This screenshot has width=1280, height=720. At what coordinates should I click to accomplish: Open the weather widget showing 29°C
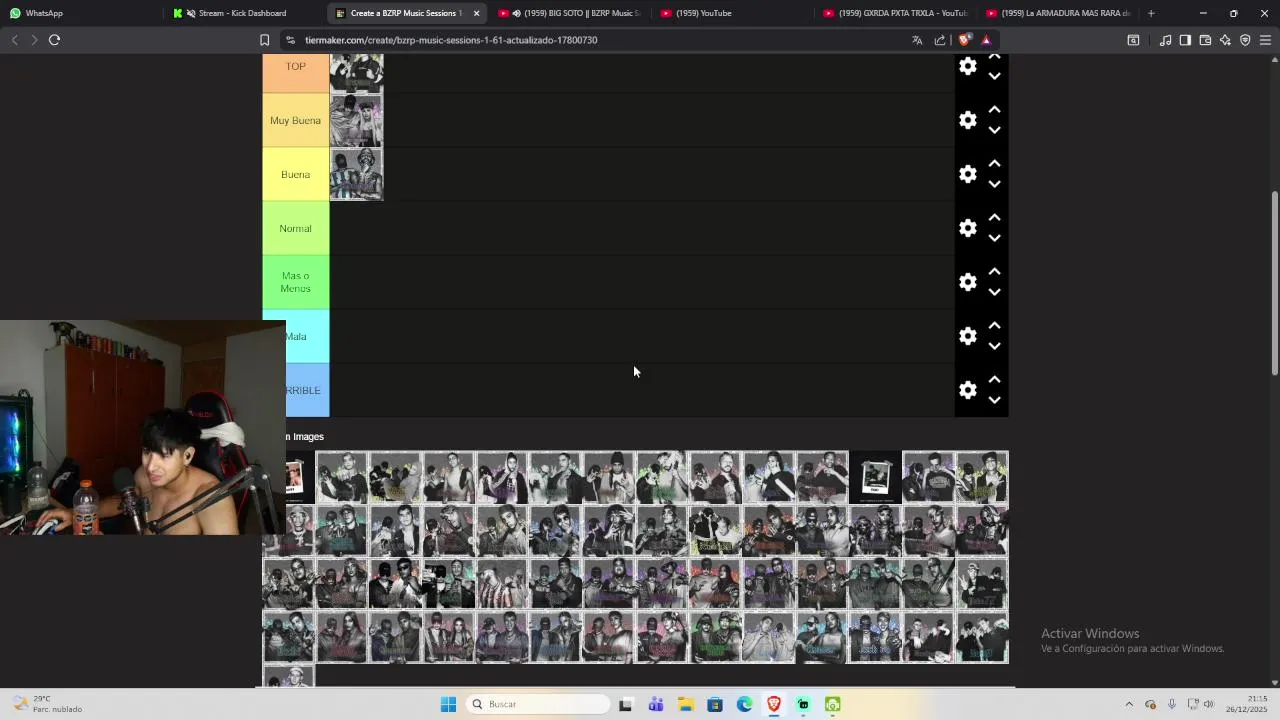click(x=47, y=704)
